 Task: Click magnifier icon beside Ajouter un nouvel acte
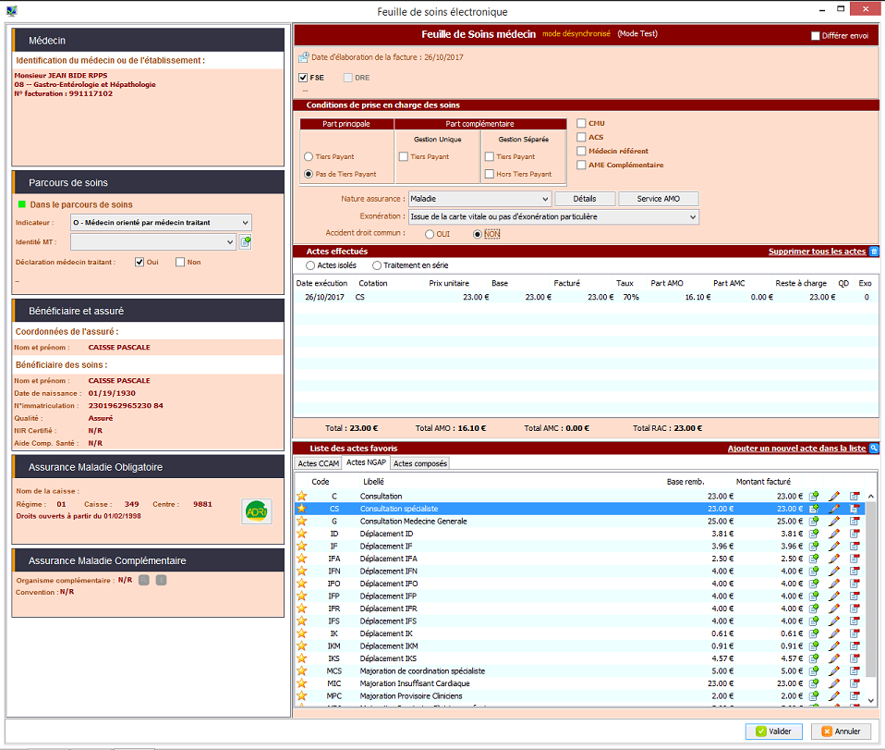(874, 449)
